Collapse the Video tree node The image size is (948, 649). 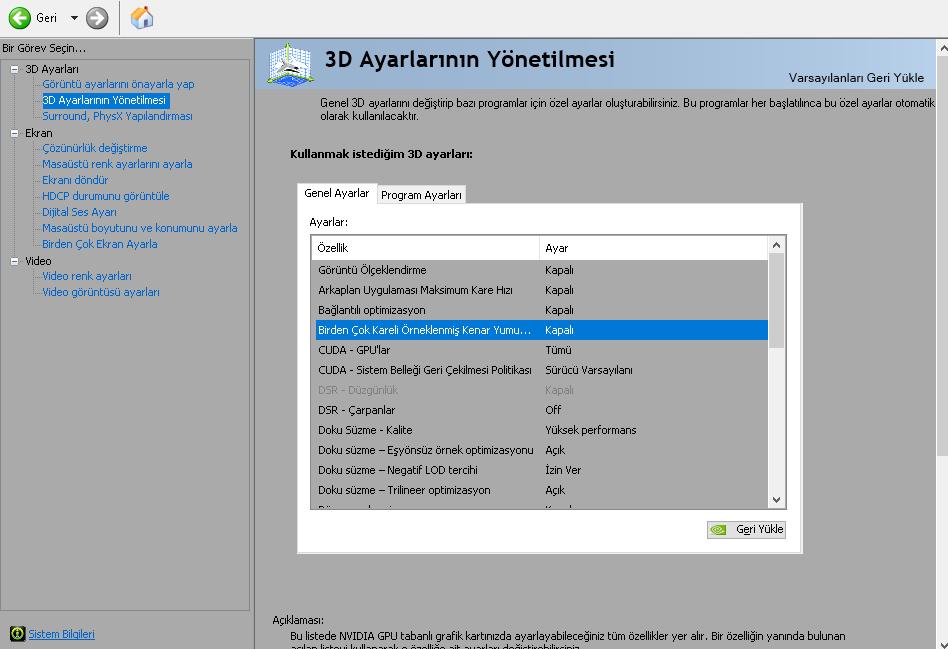(x=15, y=261)
